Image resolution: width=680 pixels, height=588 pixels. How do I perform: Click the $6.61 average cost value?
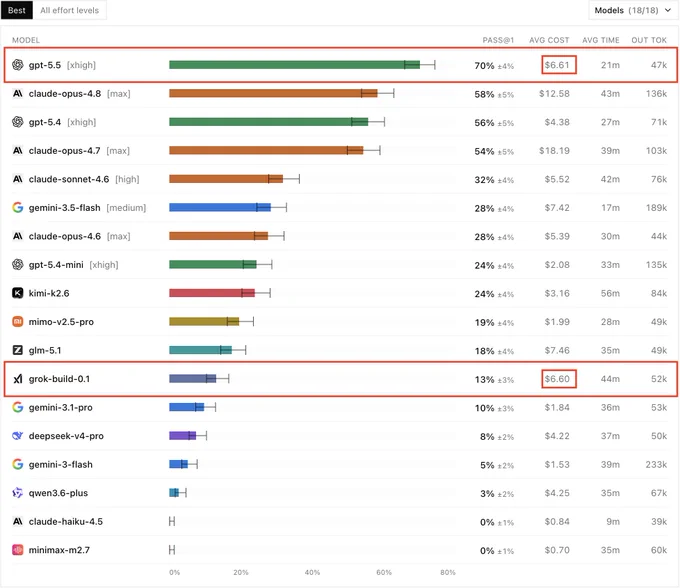557,65
